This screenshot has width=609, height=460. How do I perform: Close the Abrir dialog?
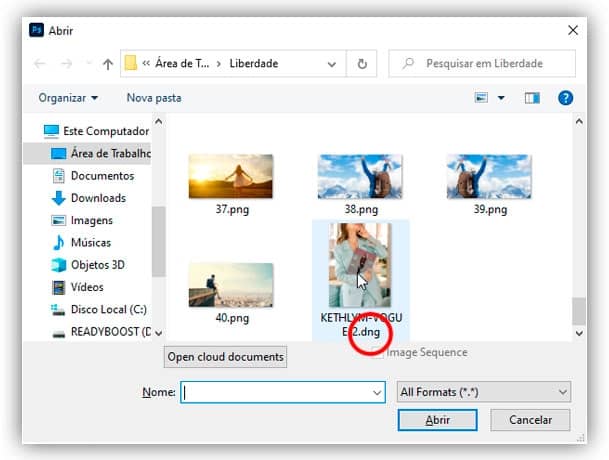tap(573, 30)
